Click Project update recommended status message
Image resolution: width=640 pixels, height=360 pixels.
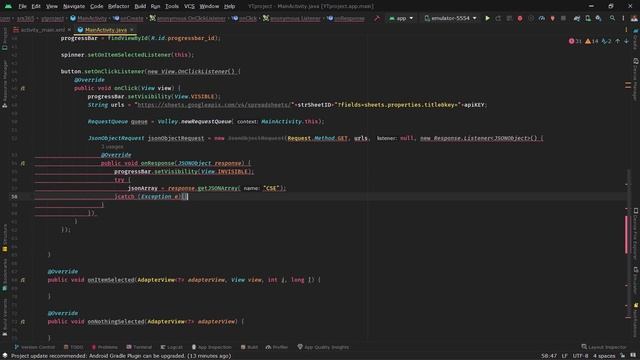[x=121, y=356]
